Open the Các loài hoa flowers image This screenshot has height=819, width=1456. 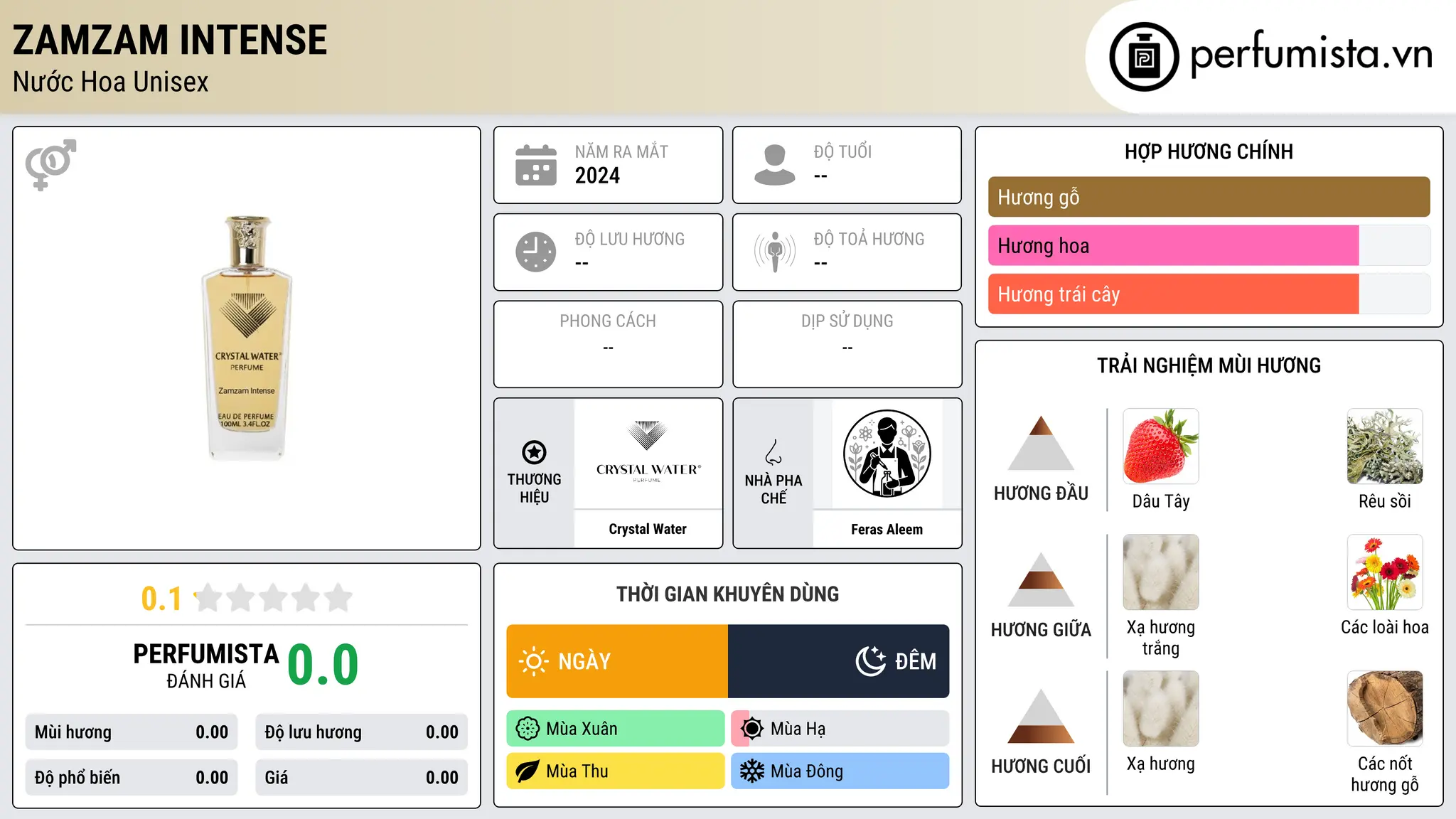click(x=1385, y=572)
